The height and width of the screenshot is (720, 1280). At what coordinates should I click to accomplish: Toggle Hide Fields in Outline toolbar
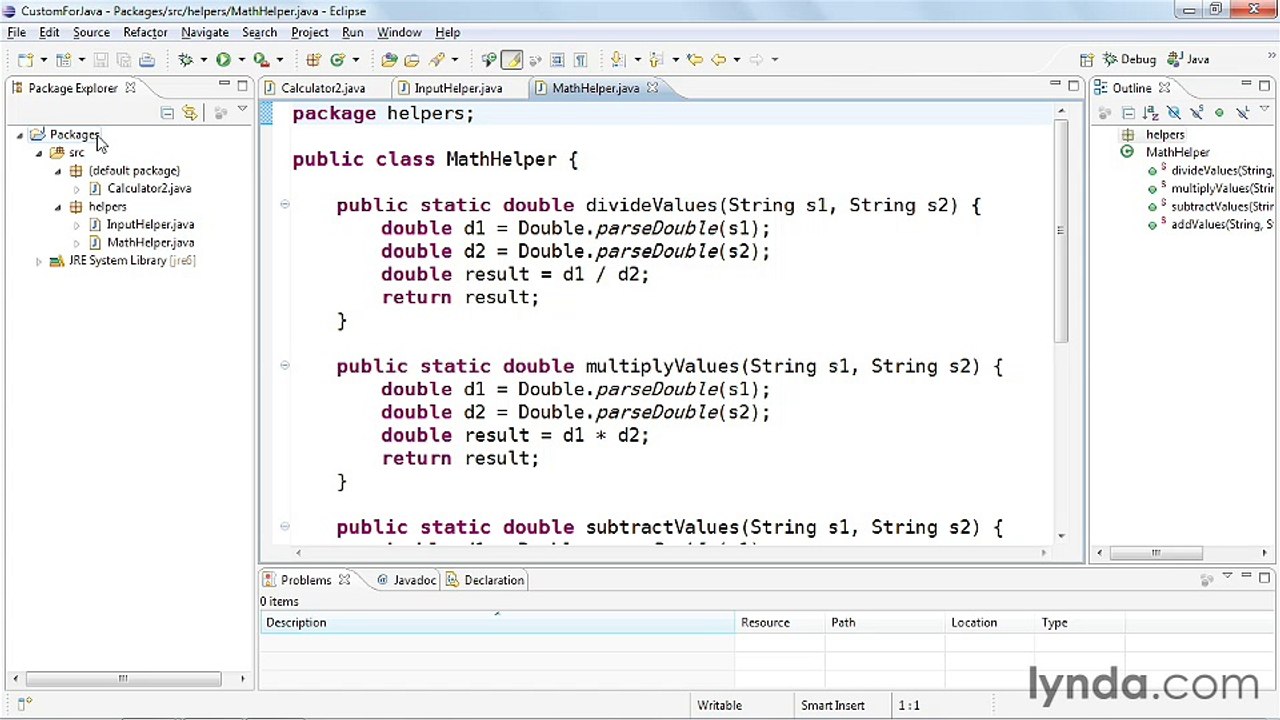point(1173,113)
